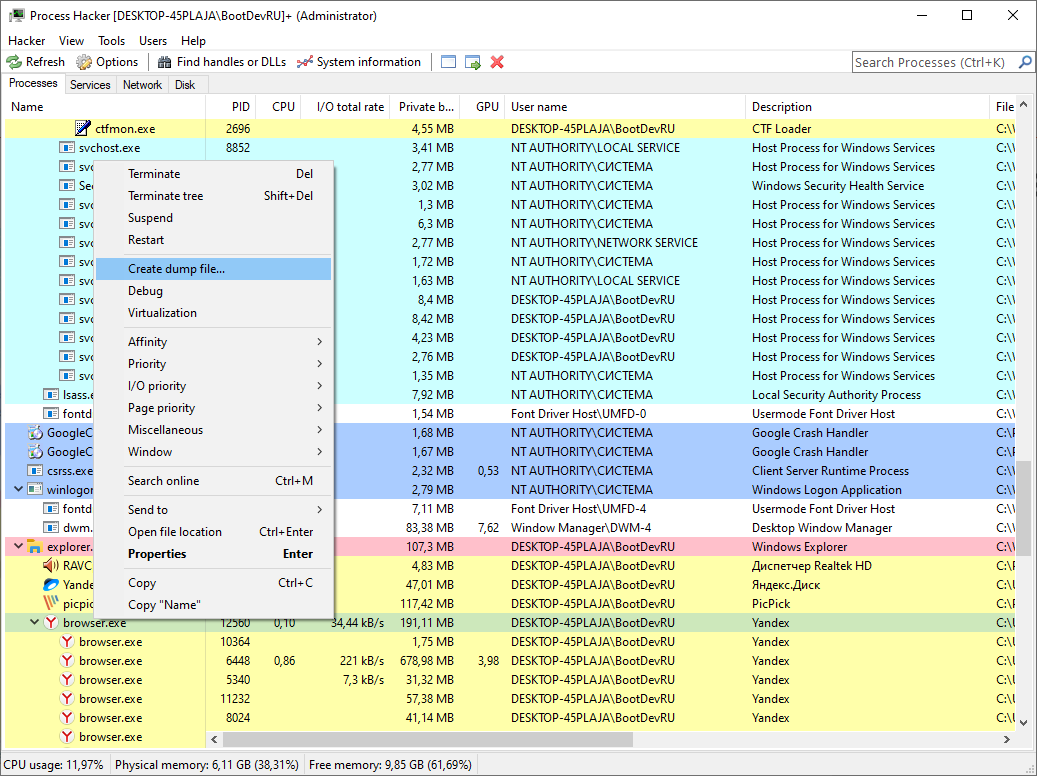Click the lsass process icon
1037x776 pixels.
51,394
